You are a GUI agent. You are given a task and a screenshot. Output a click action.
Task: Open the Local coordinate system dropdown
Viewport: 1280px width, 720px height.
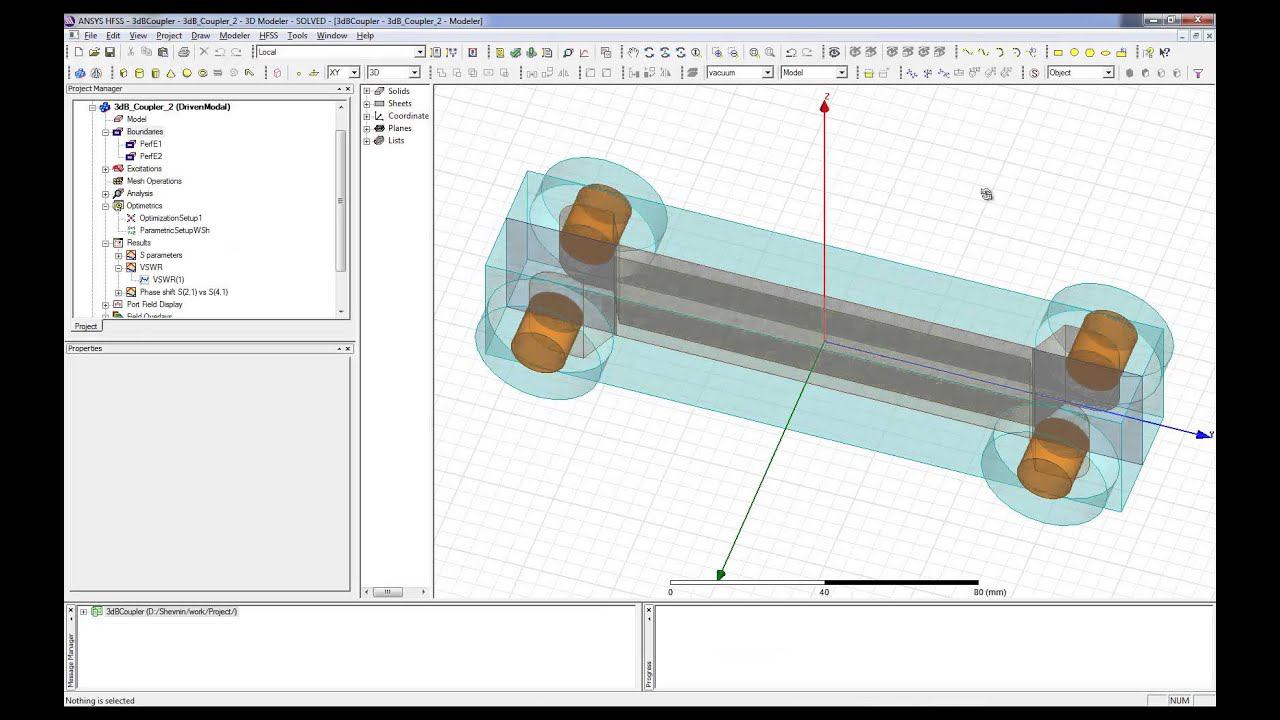[420, 52]
